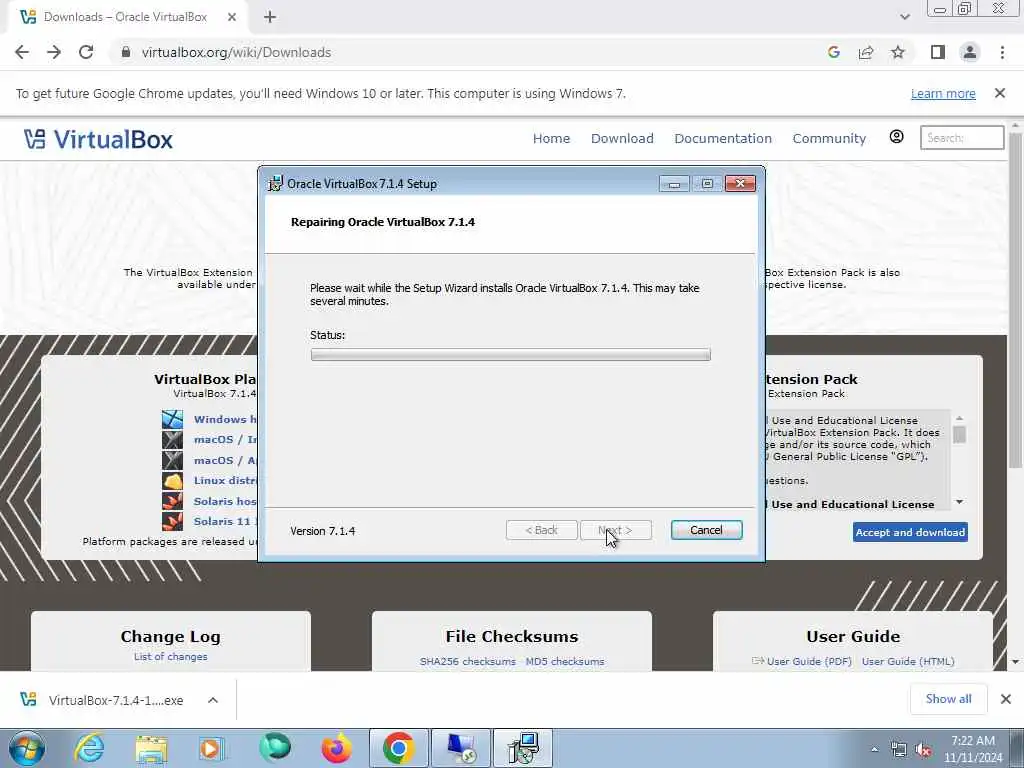Image resolution: width=1024 pixels, height=768 pixels.
Task: Open the Google icon in address bar
Action: [833, 52]
